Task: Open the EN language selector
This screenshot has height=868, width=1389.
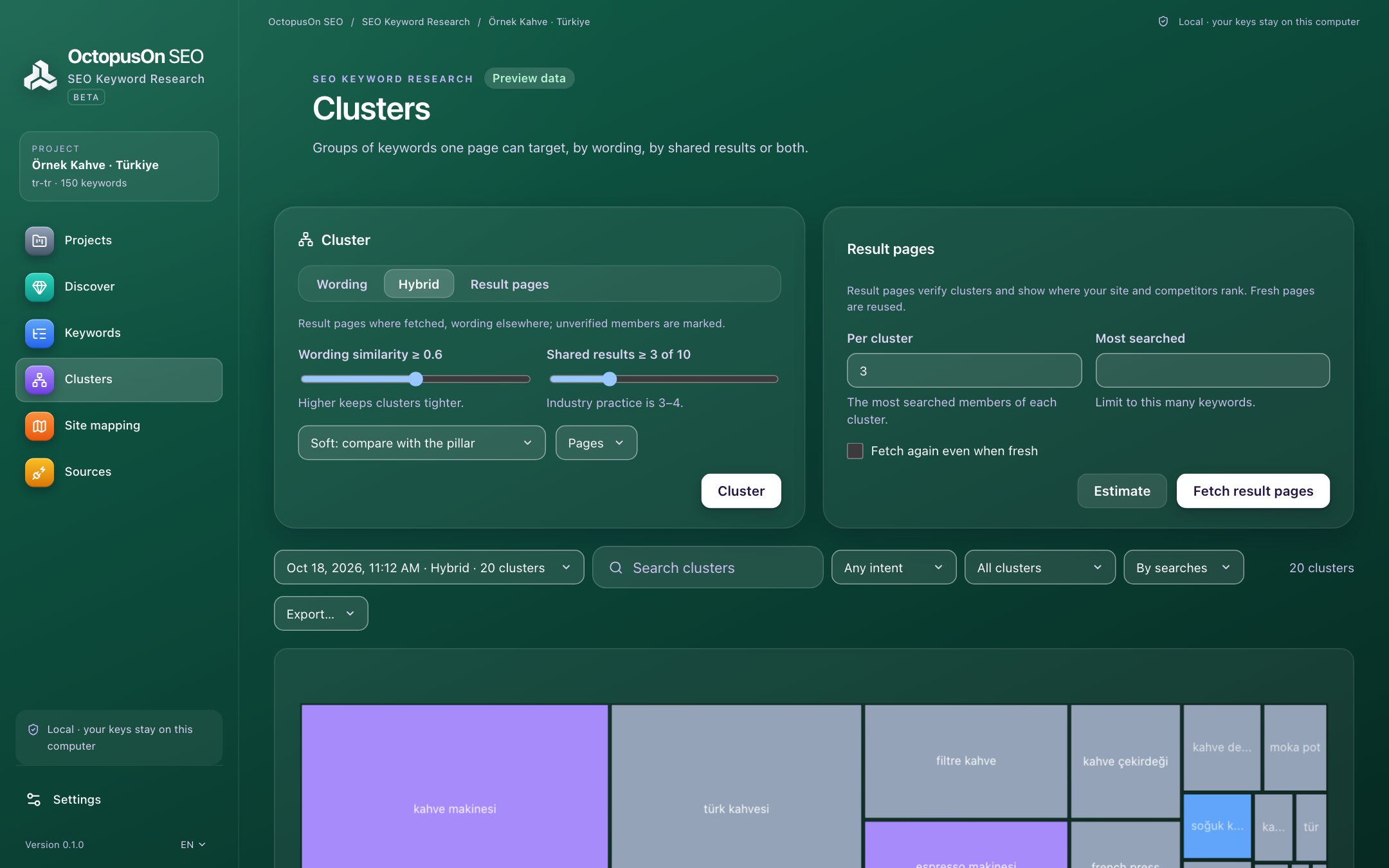Action: pyautogui.click(x=193, y=844)
